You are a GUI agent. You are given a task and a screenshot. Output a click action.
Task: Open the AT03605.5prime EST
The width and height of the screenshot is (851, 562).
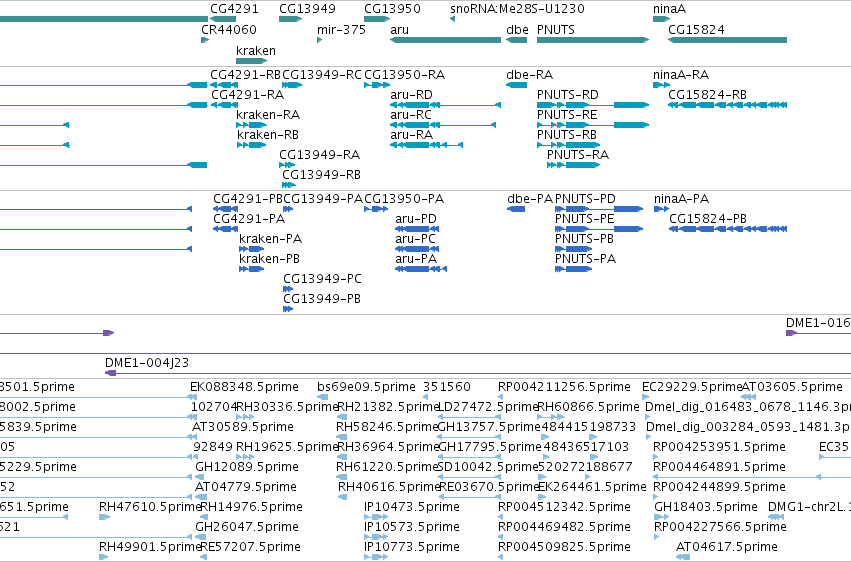(x=748, y=397)
